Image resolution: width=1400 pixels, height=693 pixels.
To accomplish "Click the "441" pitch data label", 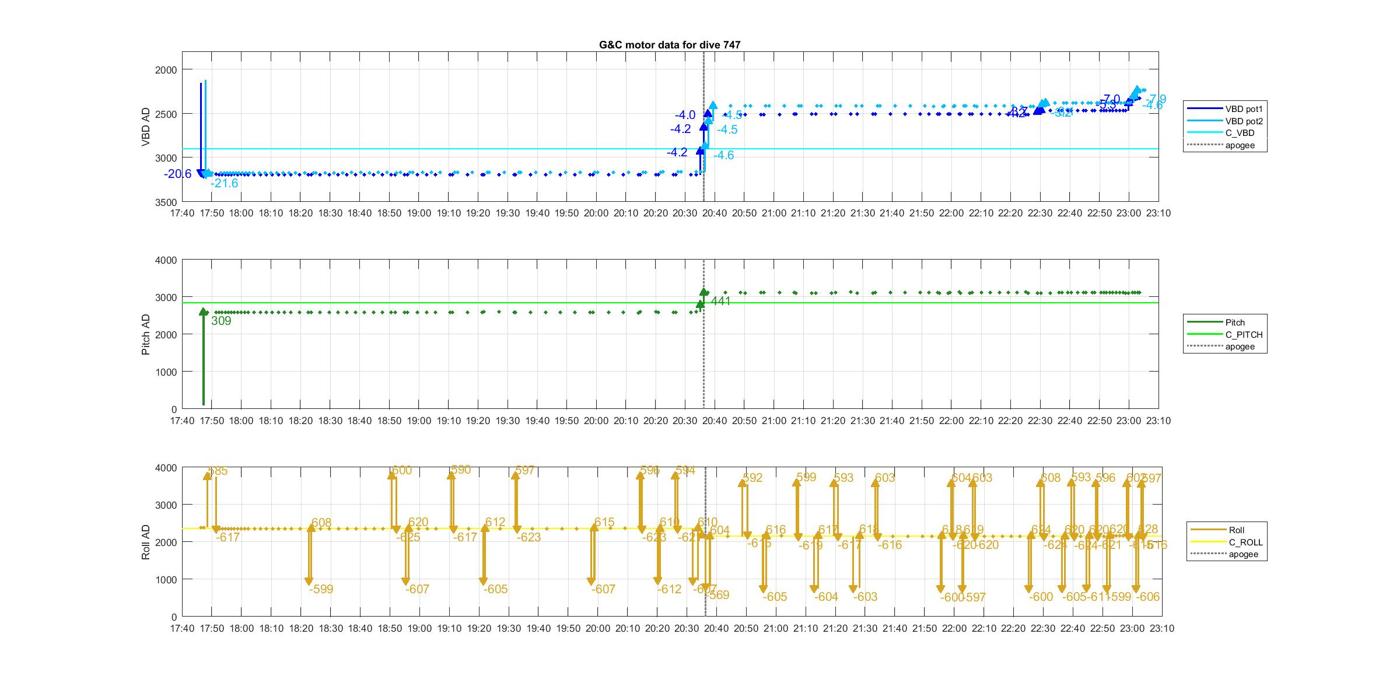I will click(x=720, y=301).
